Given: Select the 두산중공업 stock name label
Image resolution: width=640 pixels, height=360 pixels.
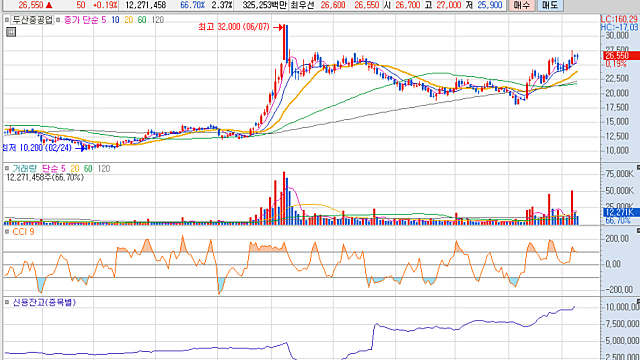Looking at the screenshot, I should tap(32, 20).
